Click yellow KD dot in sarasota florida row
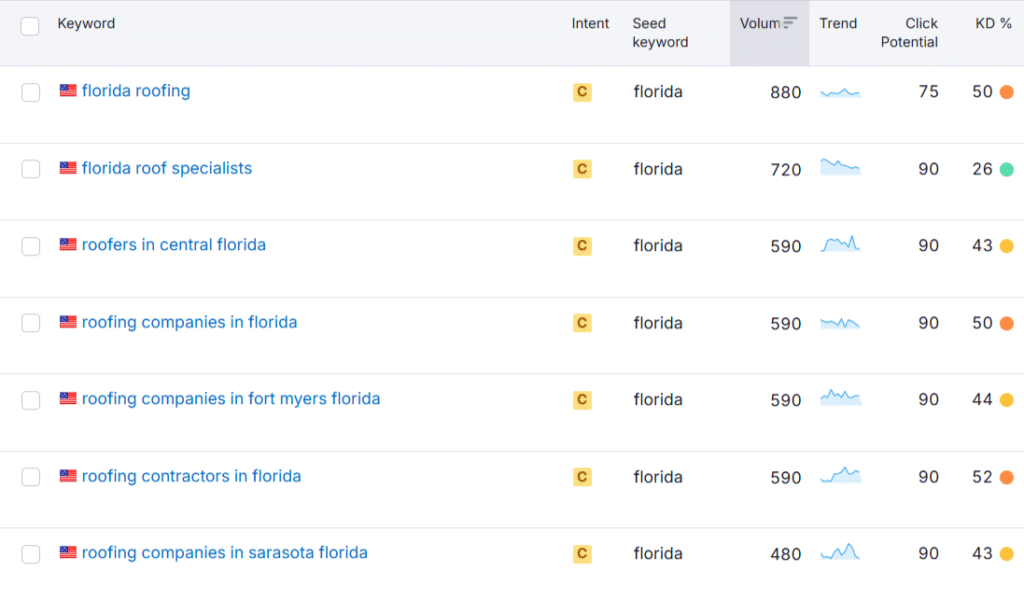The width and height of the screenshot is (1024, 599). point(1007,554)
